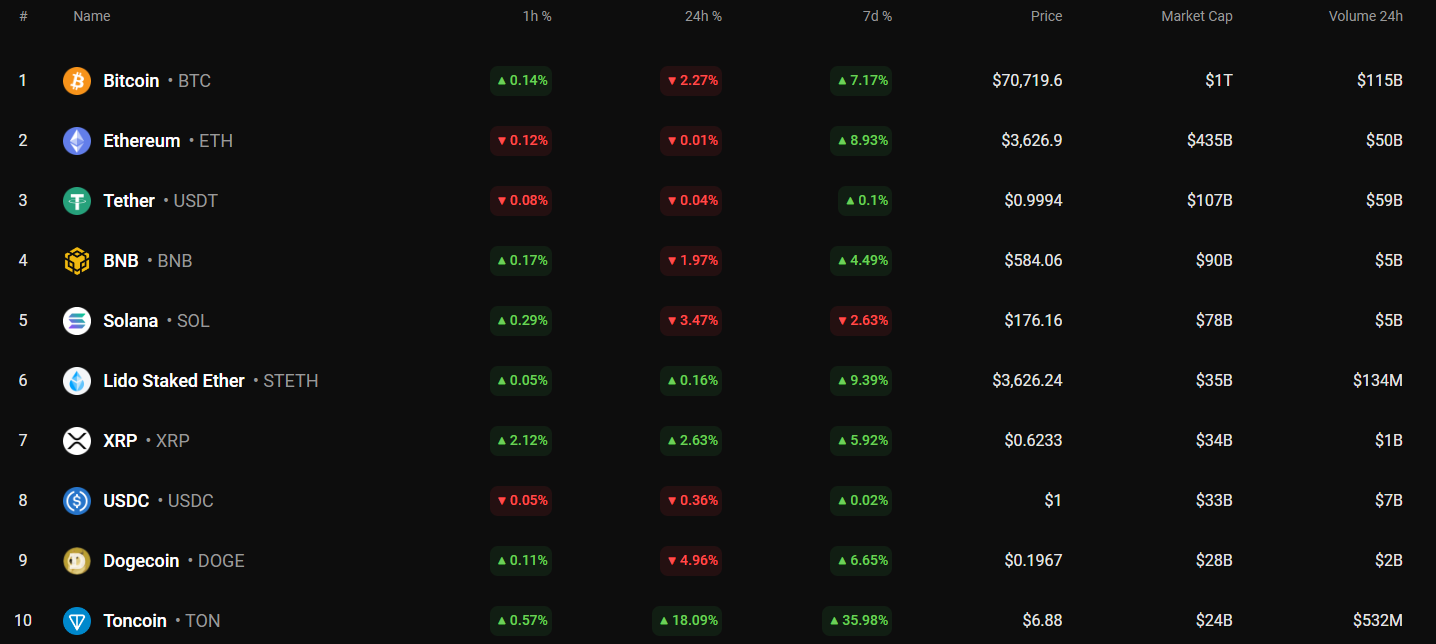The height and width of the screenshot is (644, 1436).
Task: Sort table by Market Cap column
Action: click(x=1196, y=16)
